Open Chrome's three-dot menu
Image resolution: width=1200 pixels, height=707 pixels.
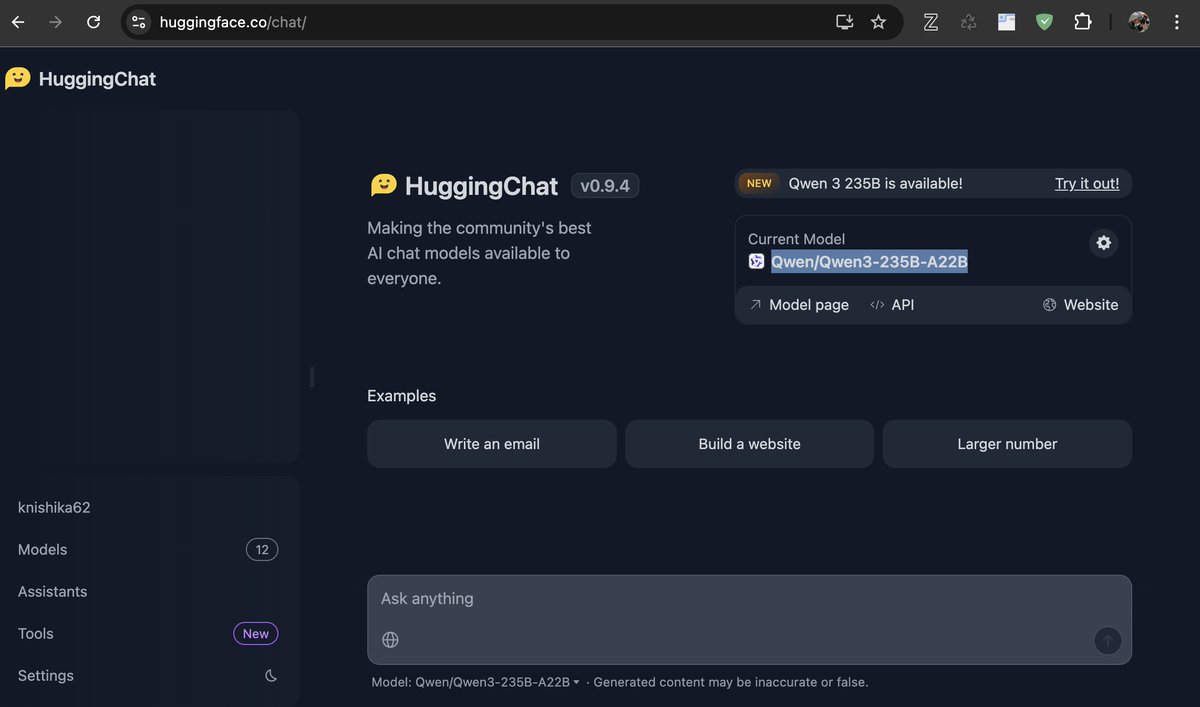click(x=1177, y=22)
